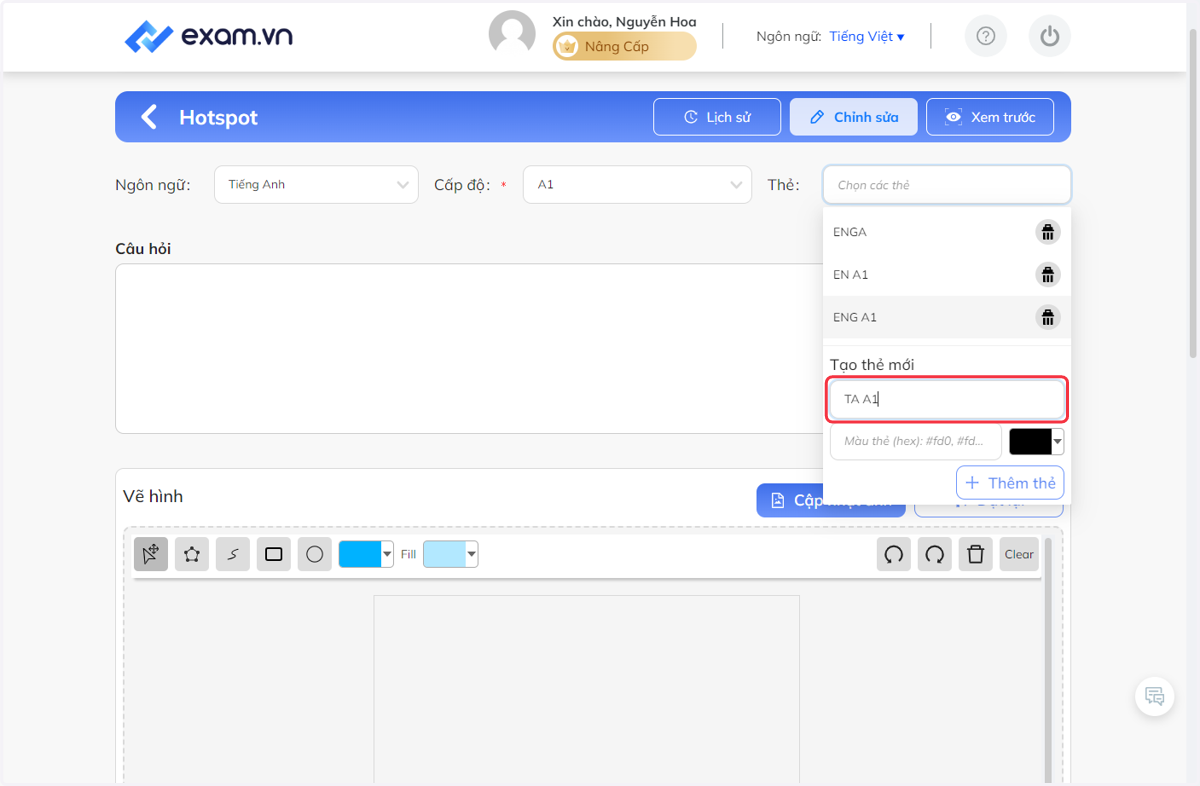Click the Xem trước preview button
1200x786 pixels.
[990, 117]
